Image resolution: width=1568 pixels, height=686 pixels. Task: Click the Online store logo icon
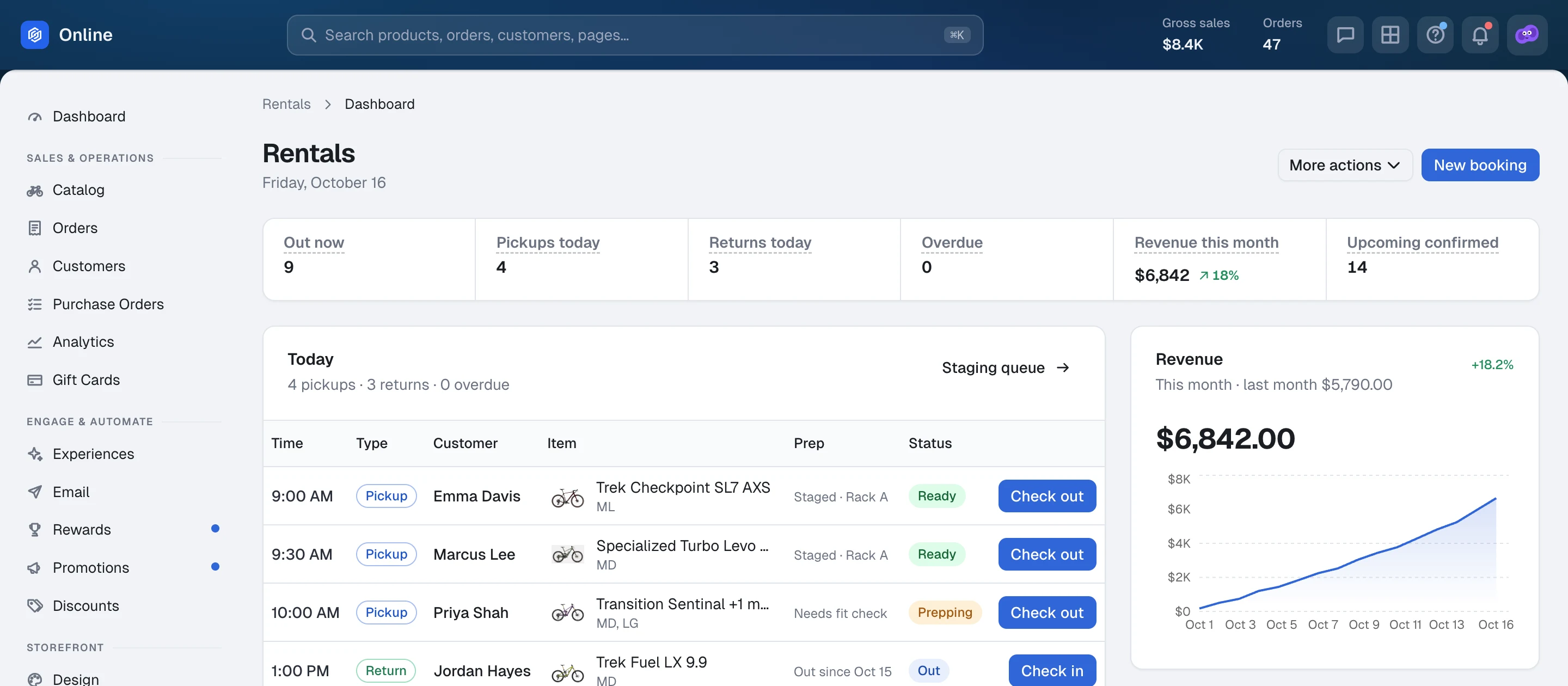[35, 35]
